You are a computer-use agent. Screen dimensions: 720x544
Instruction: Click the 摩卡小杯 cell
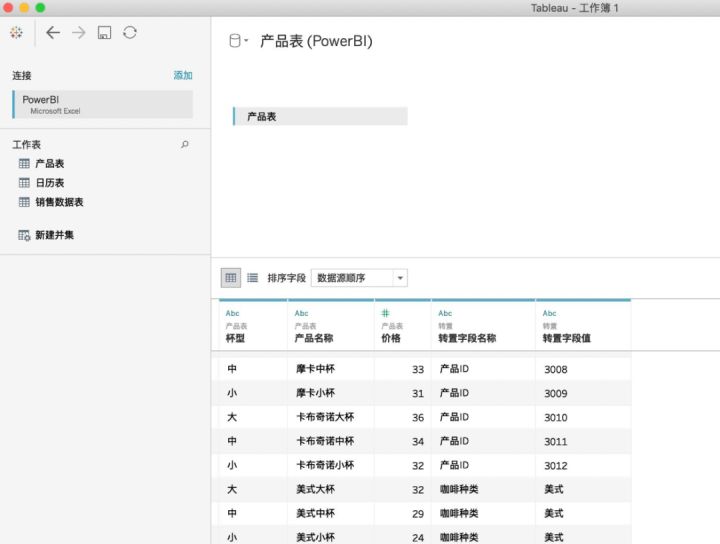[331, 393]
